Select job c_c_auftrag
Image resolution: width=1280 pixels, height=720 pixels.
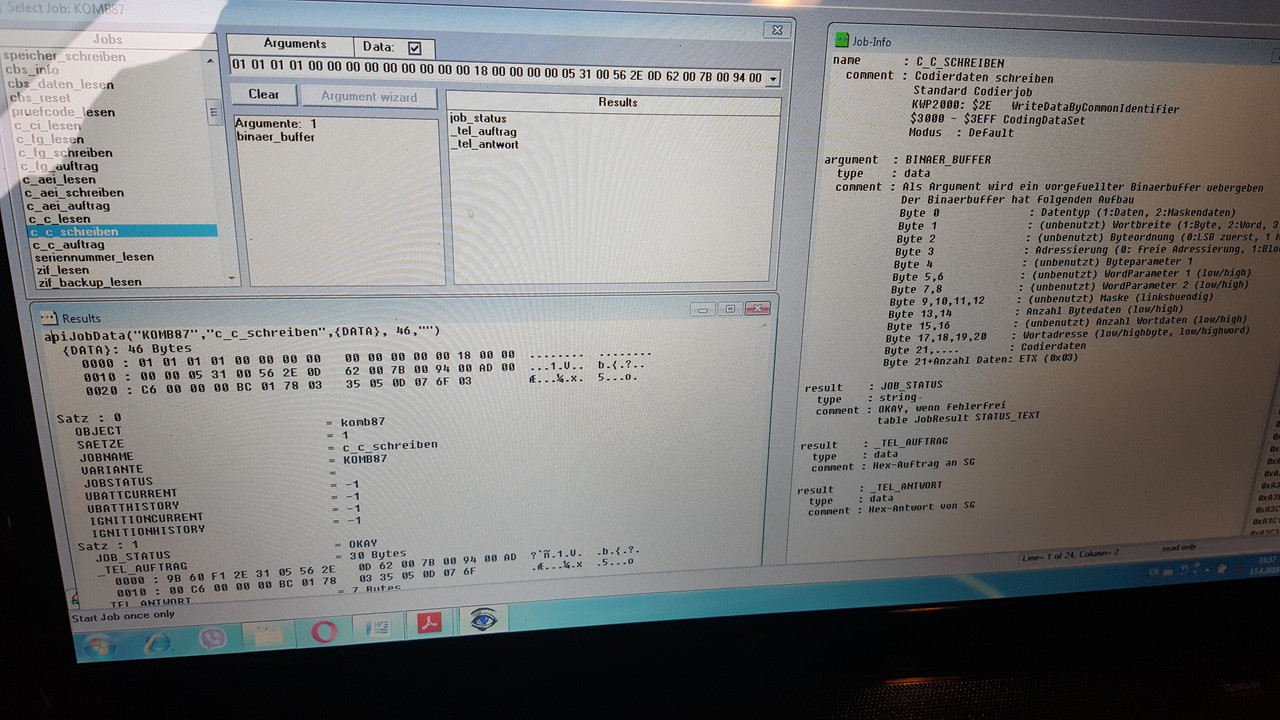[68, 244]
